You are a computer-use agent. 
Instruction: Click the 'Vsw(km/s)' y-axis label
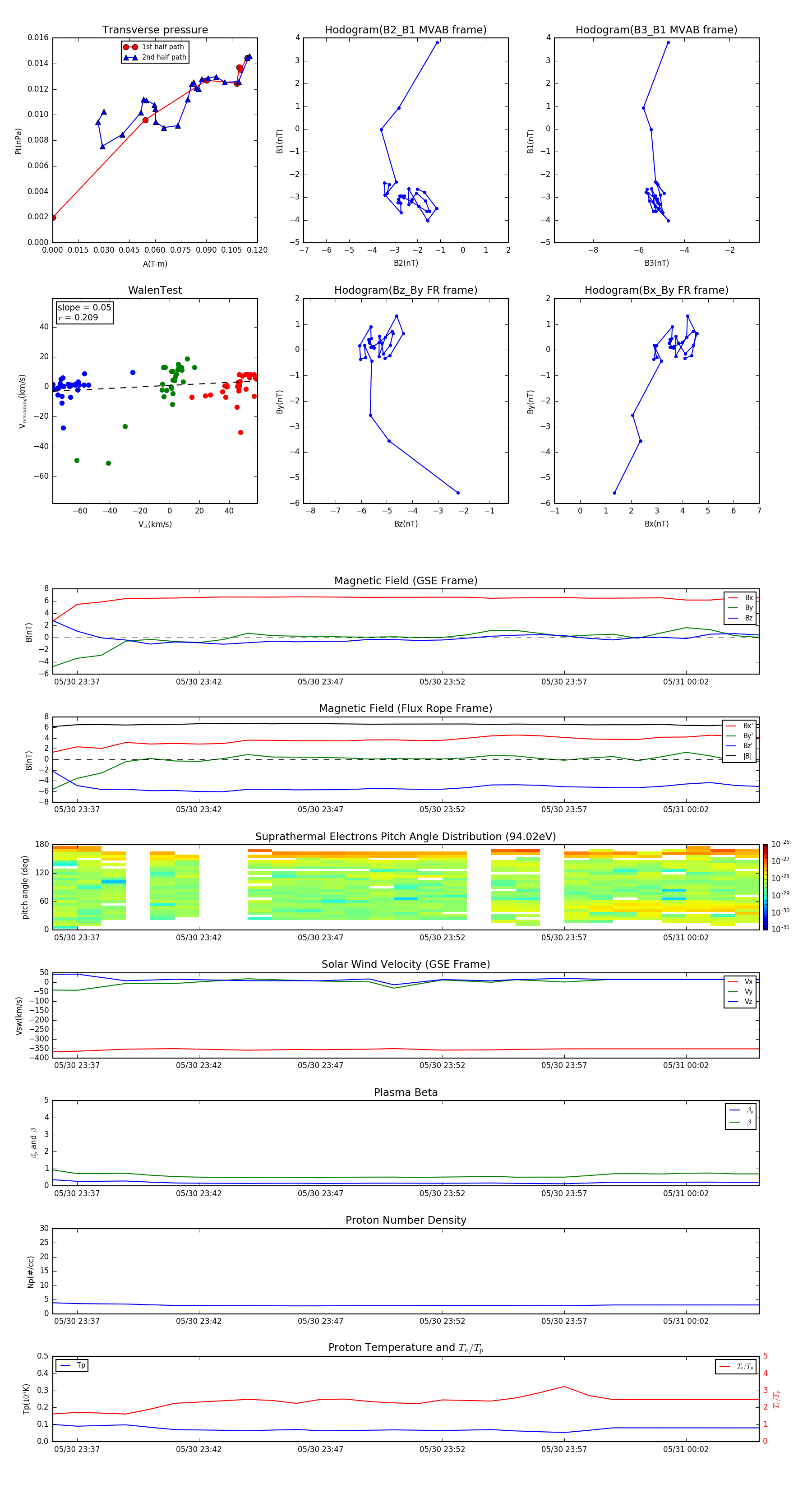tap(19, 1015)
